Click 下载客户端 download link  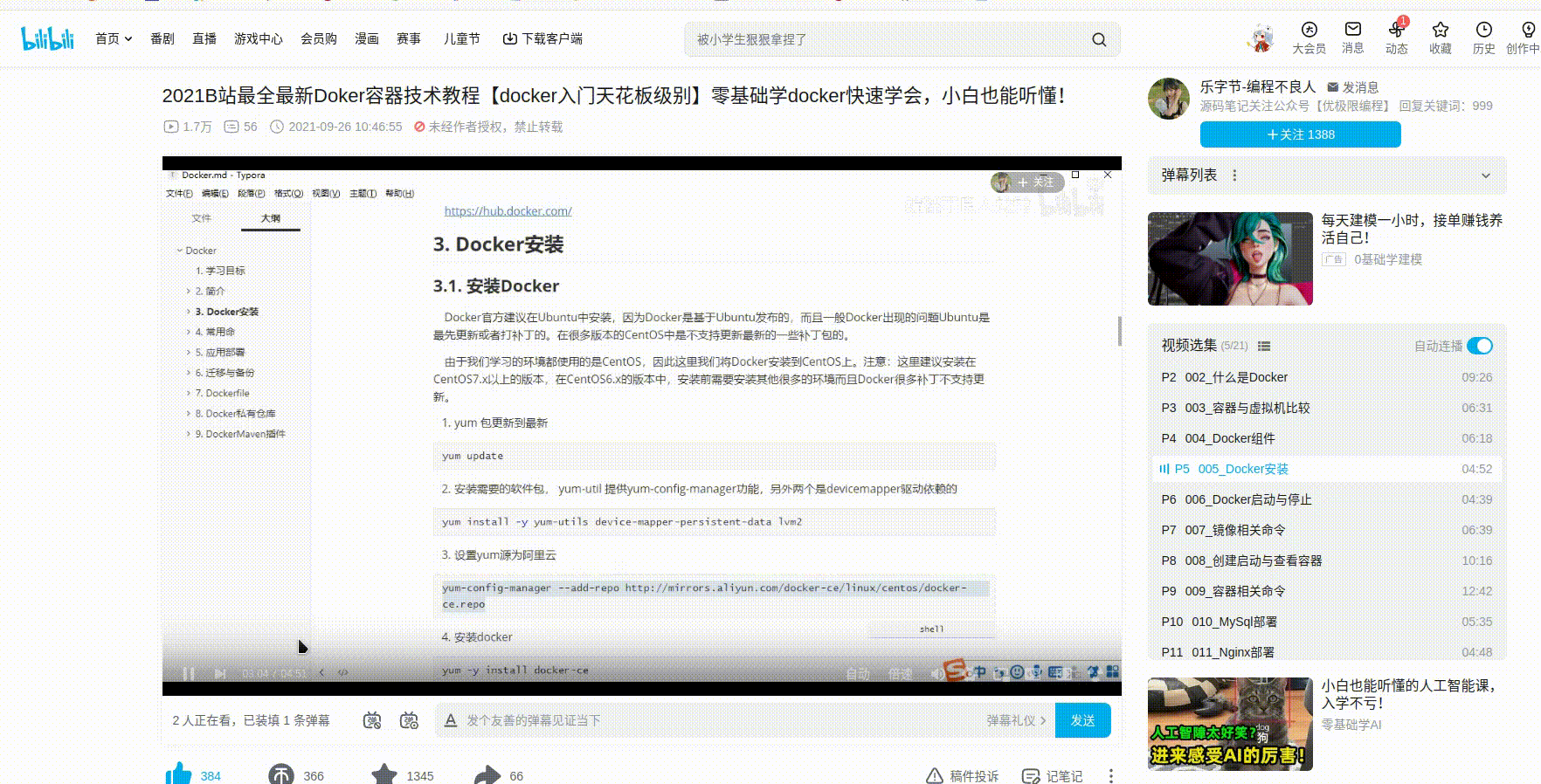point(542,38)
